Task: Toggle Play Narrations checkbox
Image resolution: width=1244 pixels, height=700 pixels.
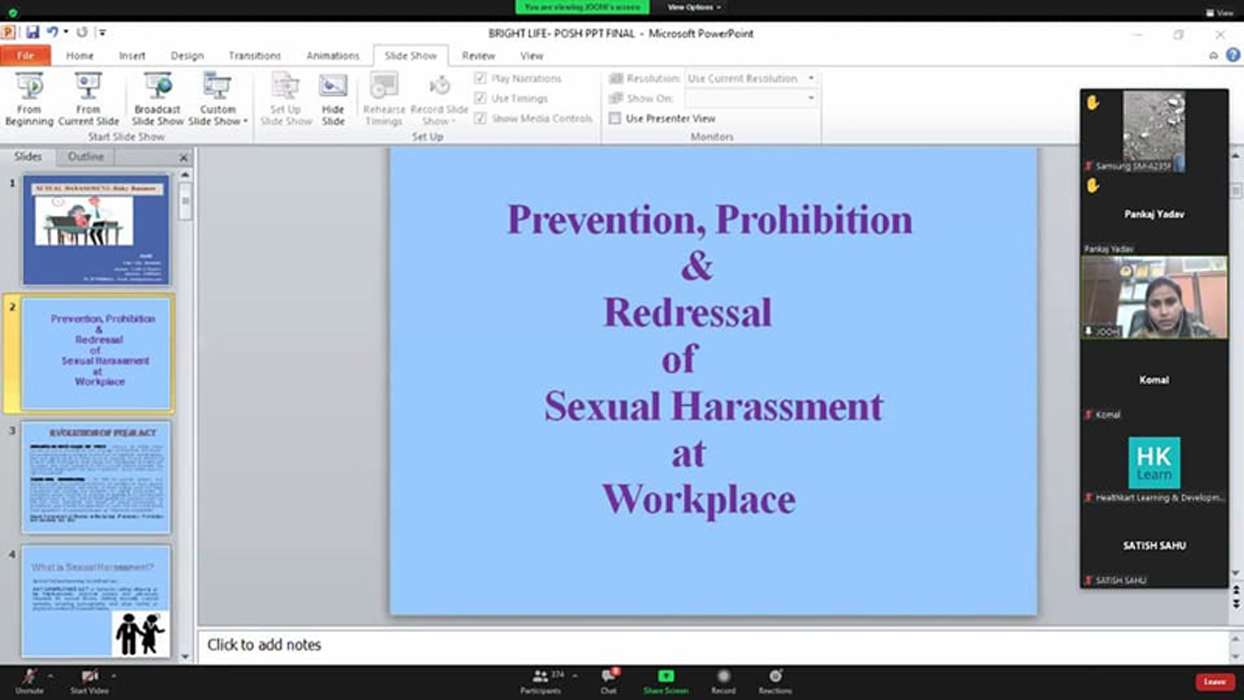Action: 481,78
